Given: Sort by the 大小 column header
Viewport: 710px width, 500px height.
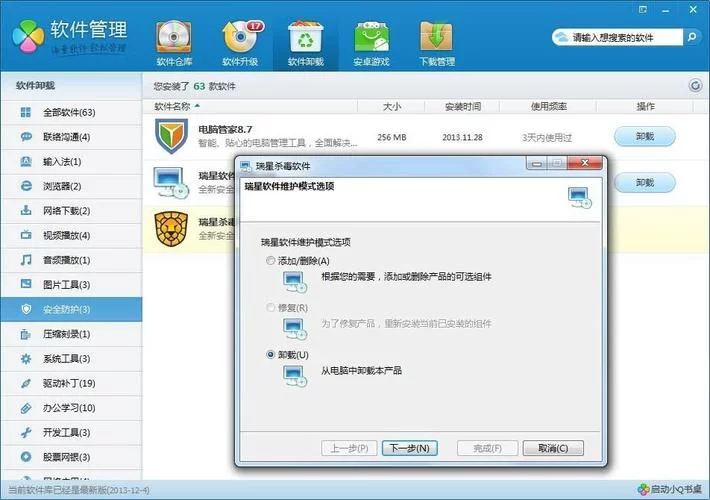Looking at the screenshot, I should click(392, 106).
